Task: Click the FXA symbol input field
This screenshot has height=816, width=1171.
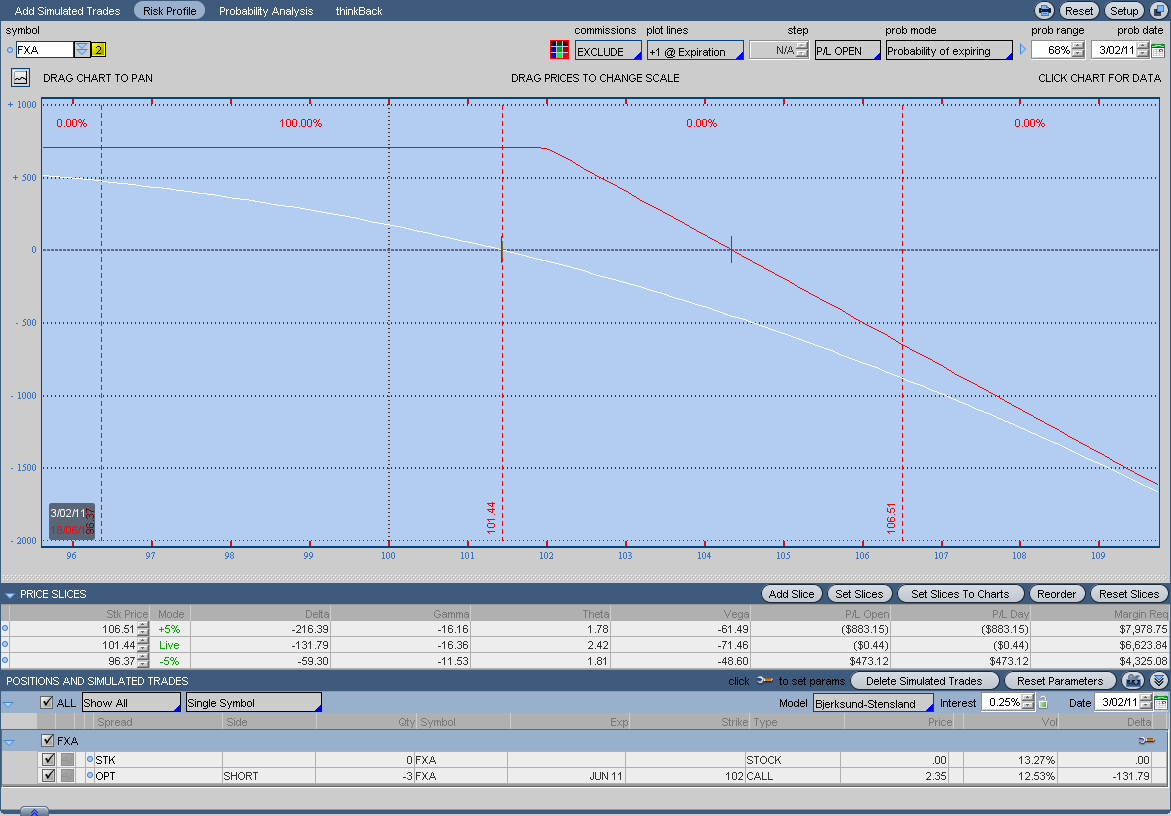Action: [45, 50]
